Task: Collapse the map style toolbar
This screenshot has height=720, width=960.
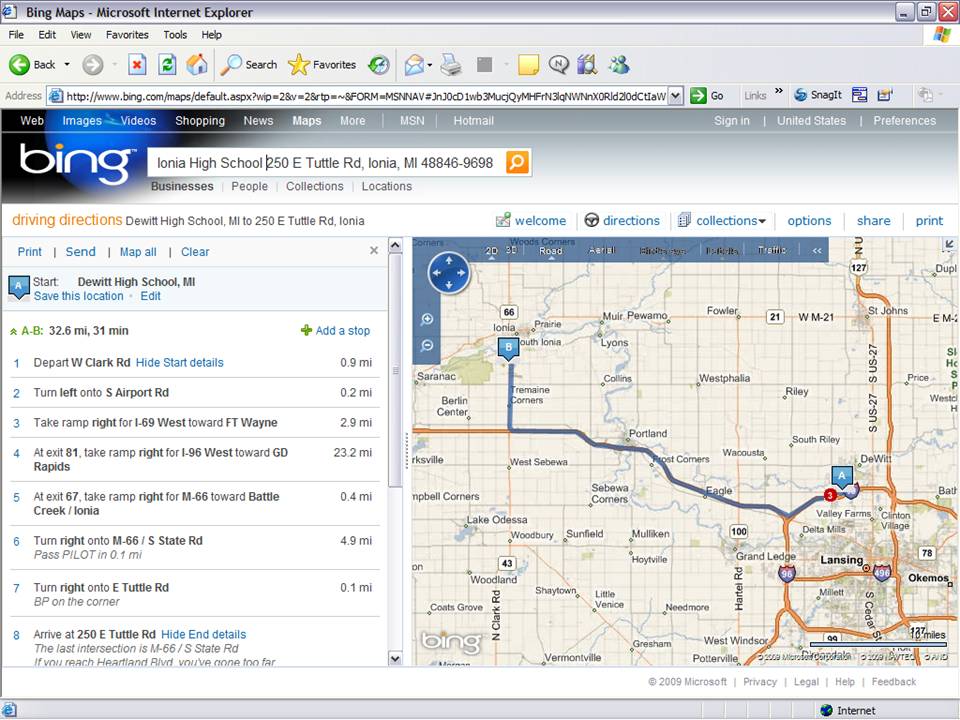Action: point(817,250)
